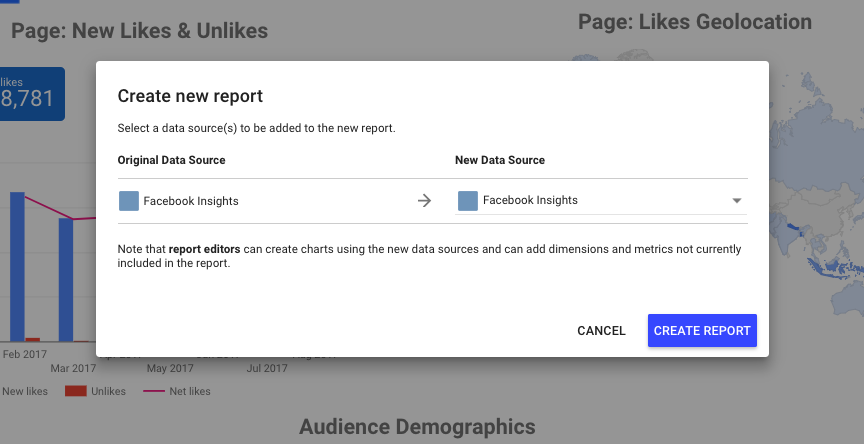Click the New likes legend label
864x444 pixels.
(x=26, y=391)
